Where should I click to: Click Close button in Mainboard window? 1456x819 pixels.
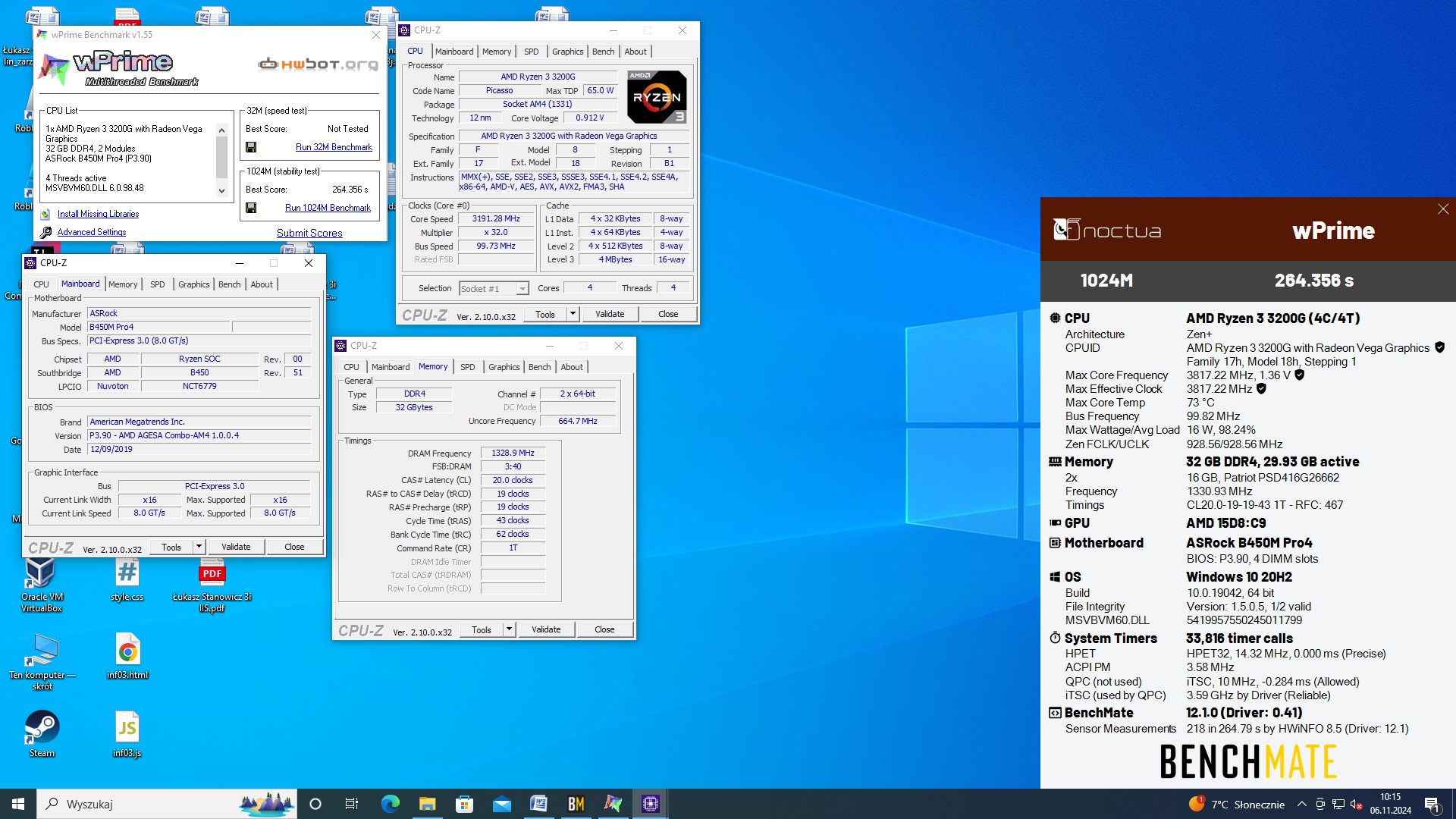[x=294, y=547]
